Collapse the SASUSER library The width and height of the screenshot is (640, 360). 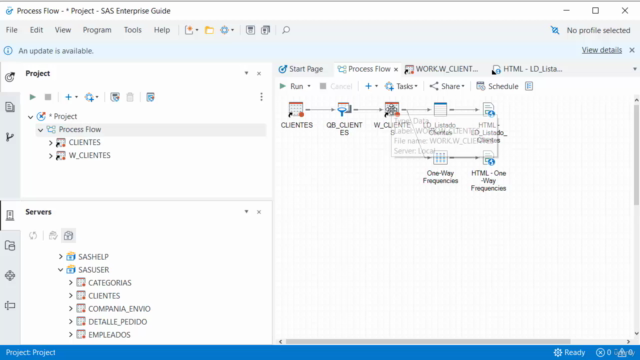[60, 270]
